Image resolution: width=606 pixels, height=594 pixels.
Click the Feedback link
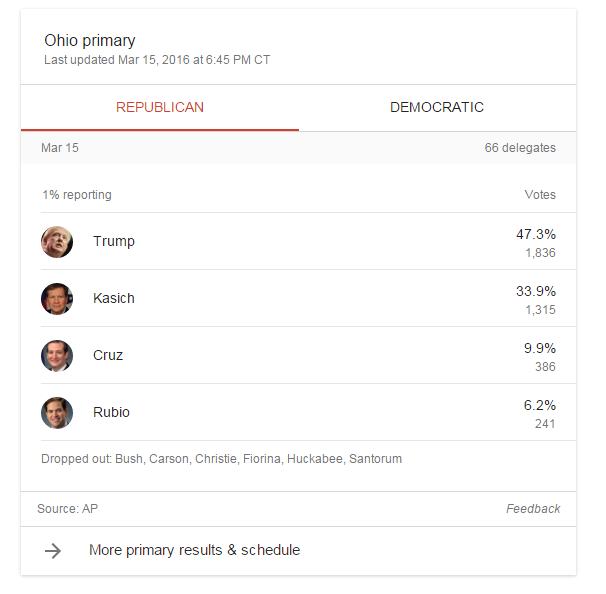click(533, 509)
